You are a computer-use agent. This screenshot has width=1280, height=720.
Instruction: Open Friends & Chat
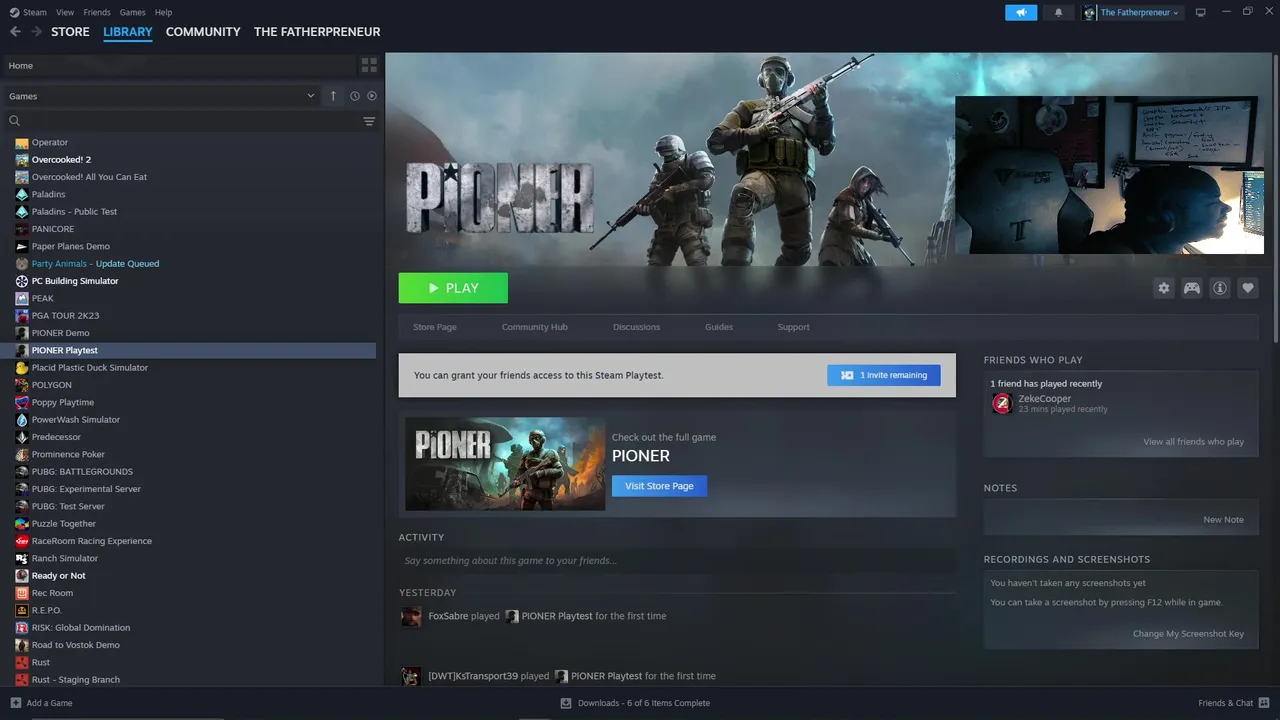point(1234,703)
